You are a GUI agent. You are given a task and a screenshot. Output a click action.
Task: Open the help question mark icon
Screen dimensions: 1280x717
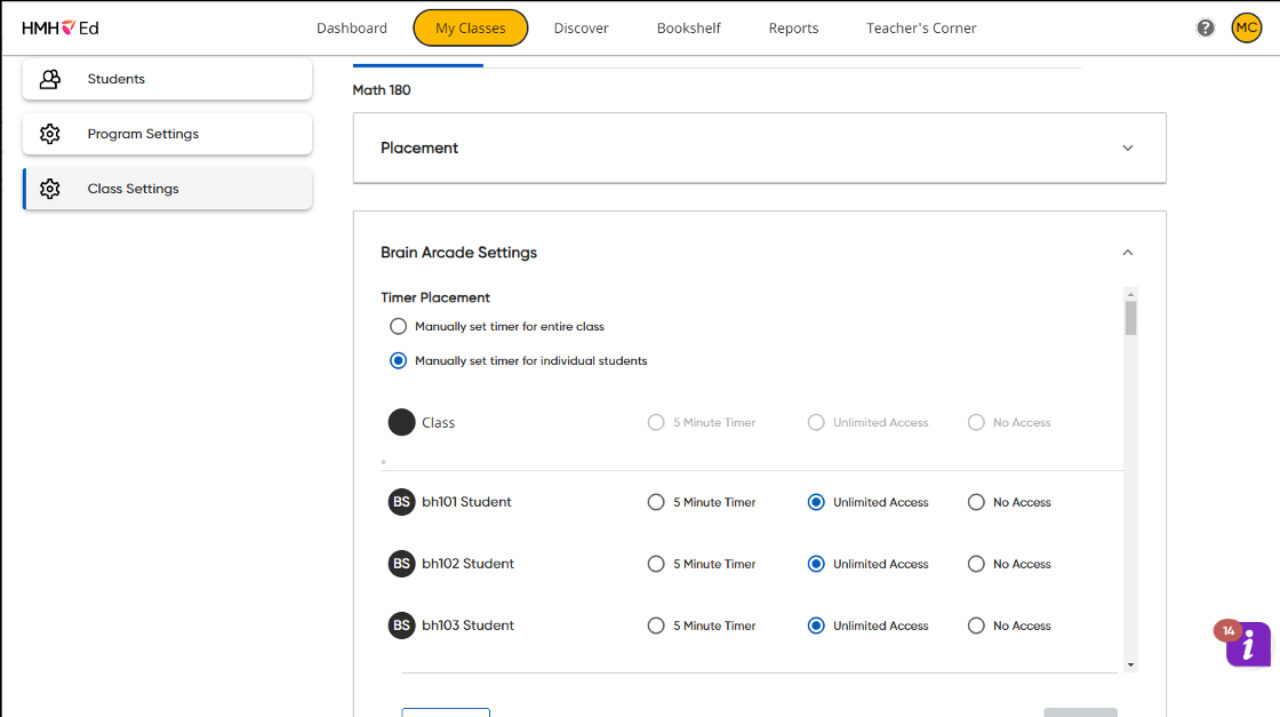(x=1206, y=28)
